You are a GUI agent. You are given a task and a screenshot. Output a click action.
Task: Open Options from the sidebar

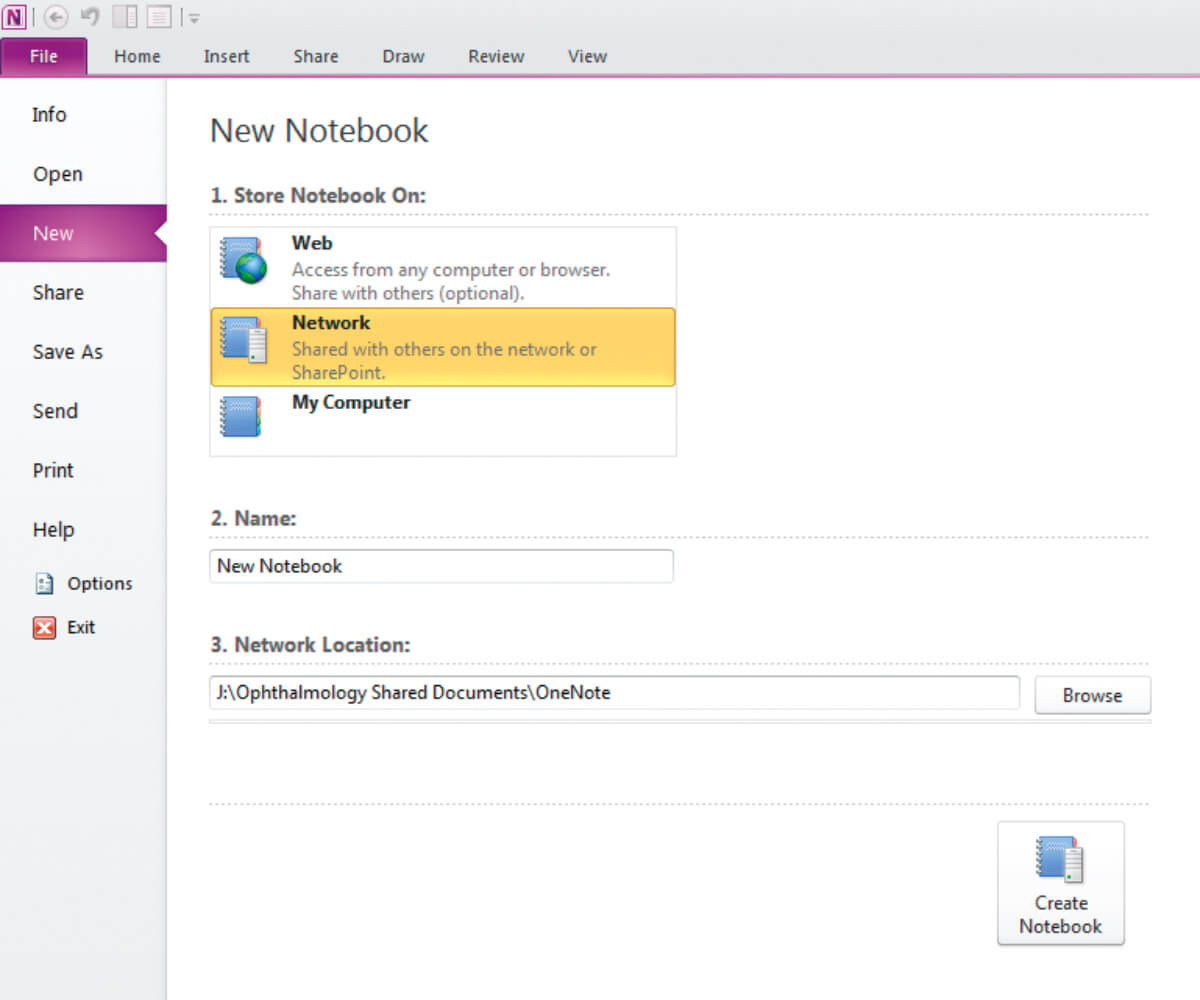98,584
